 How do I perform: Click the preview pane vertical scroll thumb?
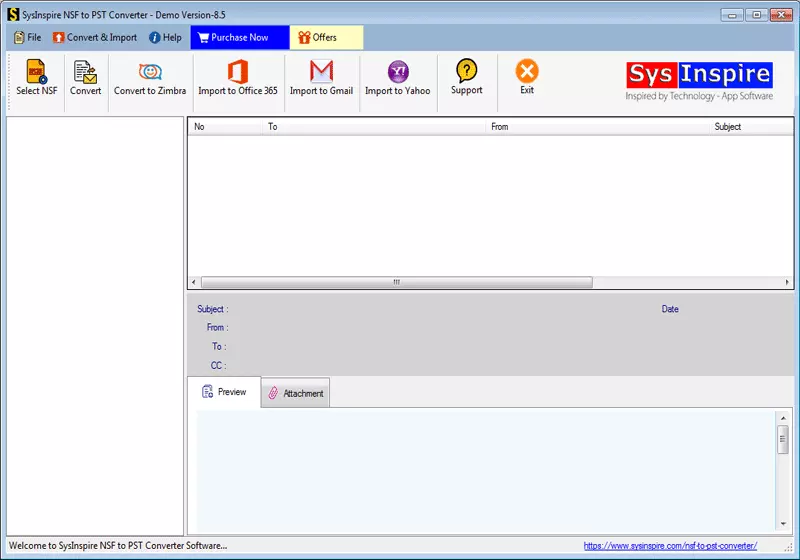point(783,439)
